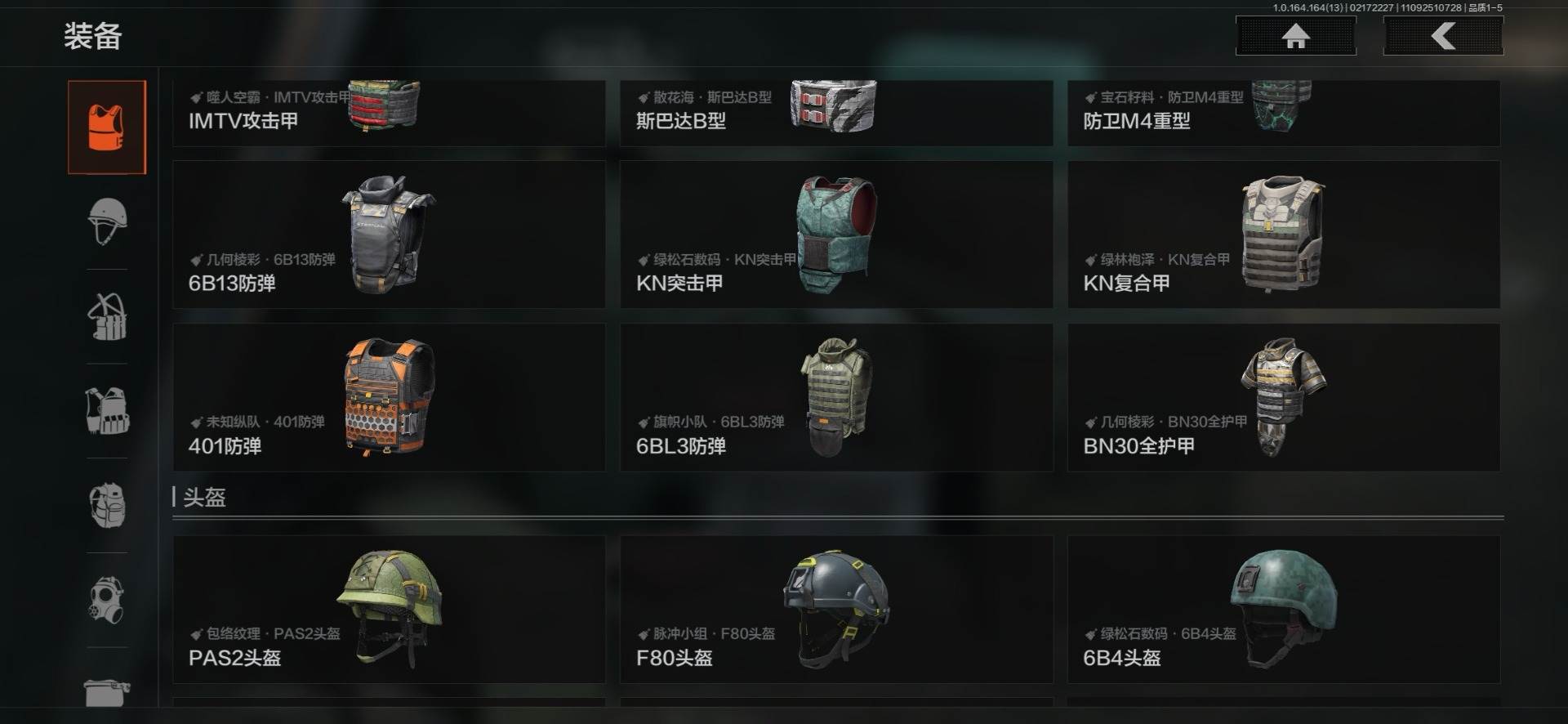Viewport: 1568px width, 724px height.
Task: Choose the F80头盔 helmet item
Action: (x=836, y=610)
